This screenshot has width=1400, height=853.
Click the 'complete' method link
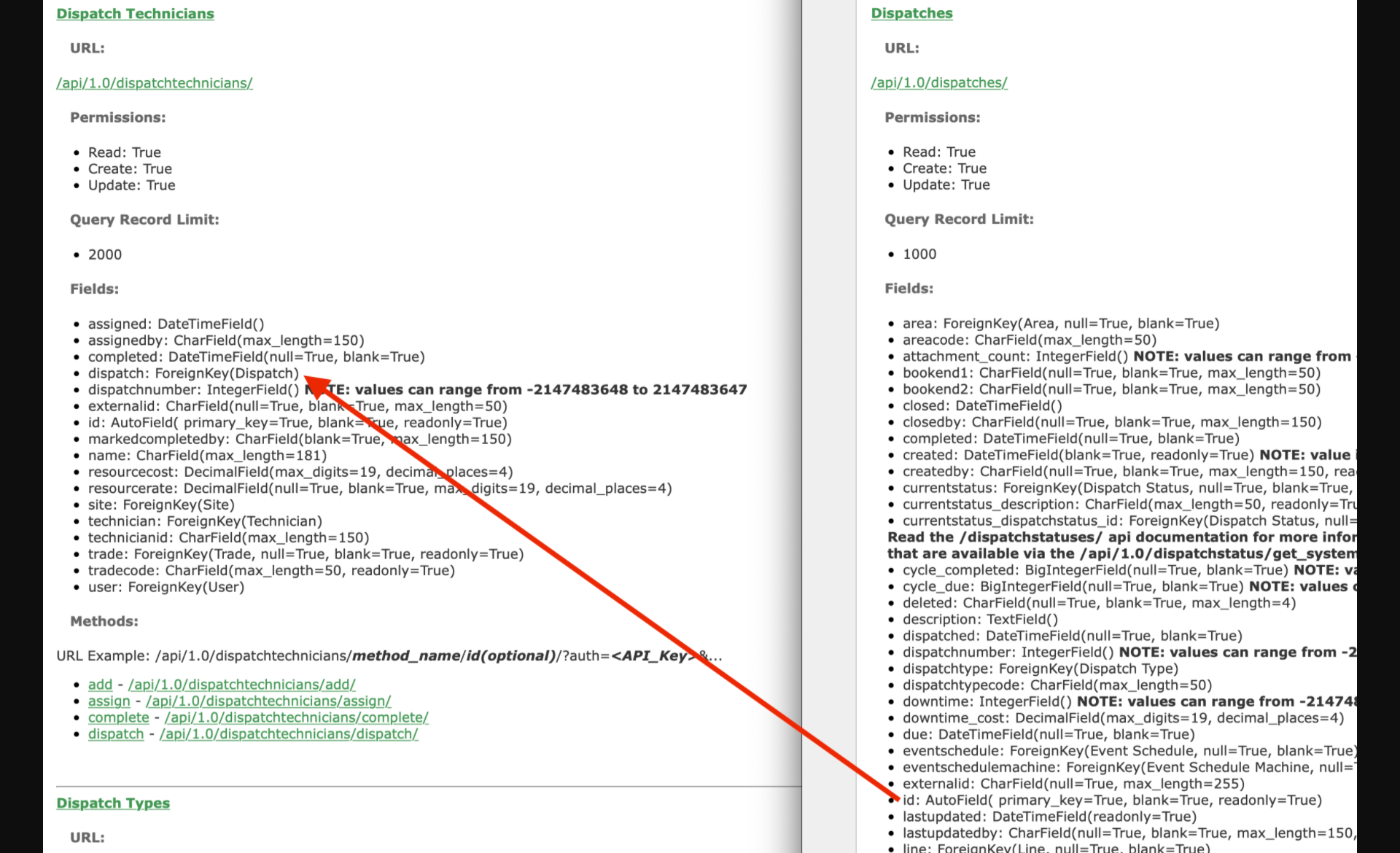tap(118, 717)
